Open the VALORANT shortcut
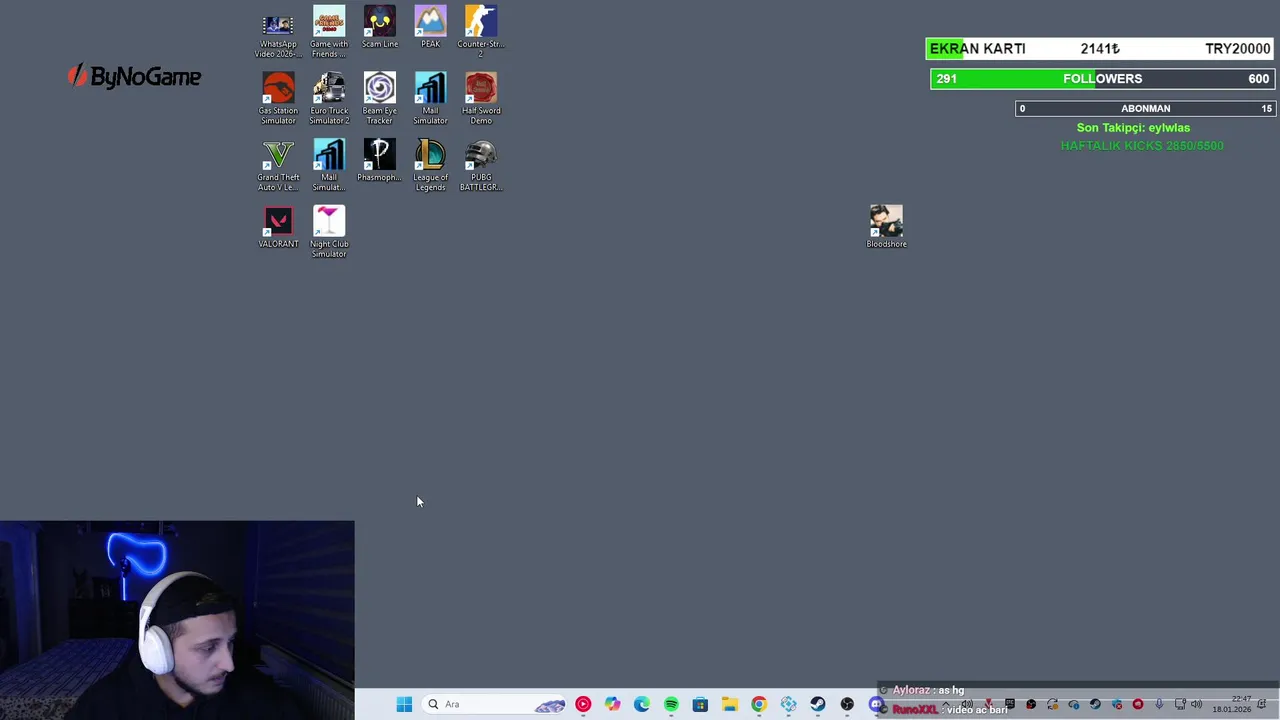 tap(278, 228)
